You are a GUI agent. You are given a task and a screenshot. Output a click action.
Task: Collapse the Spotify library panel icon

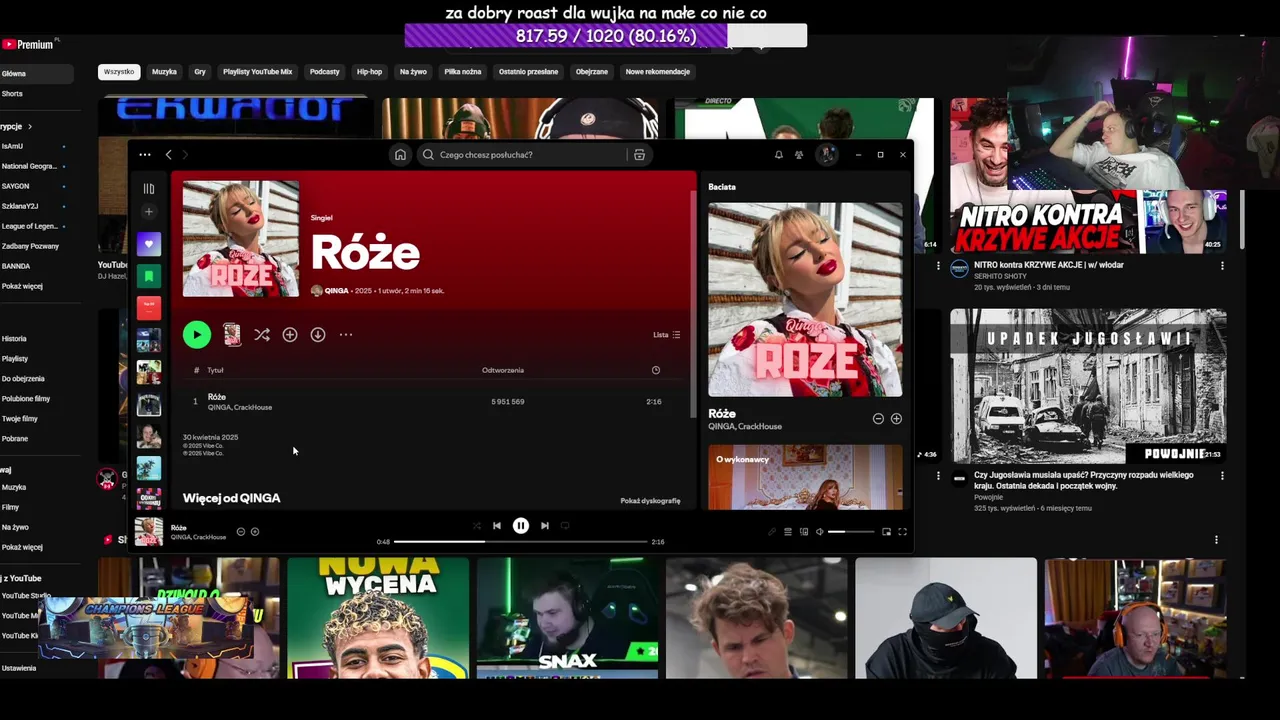(x=149, y=188)
